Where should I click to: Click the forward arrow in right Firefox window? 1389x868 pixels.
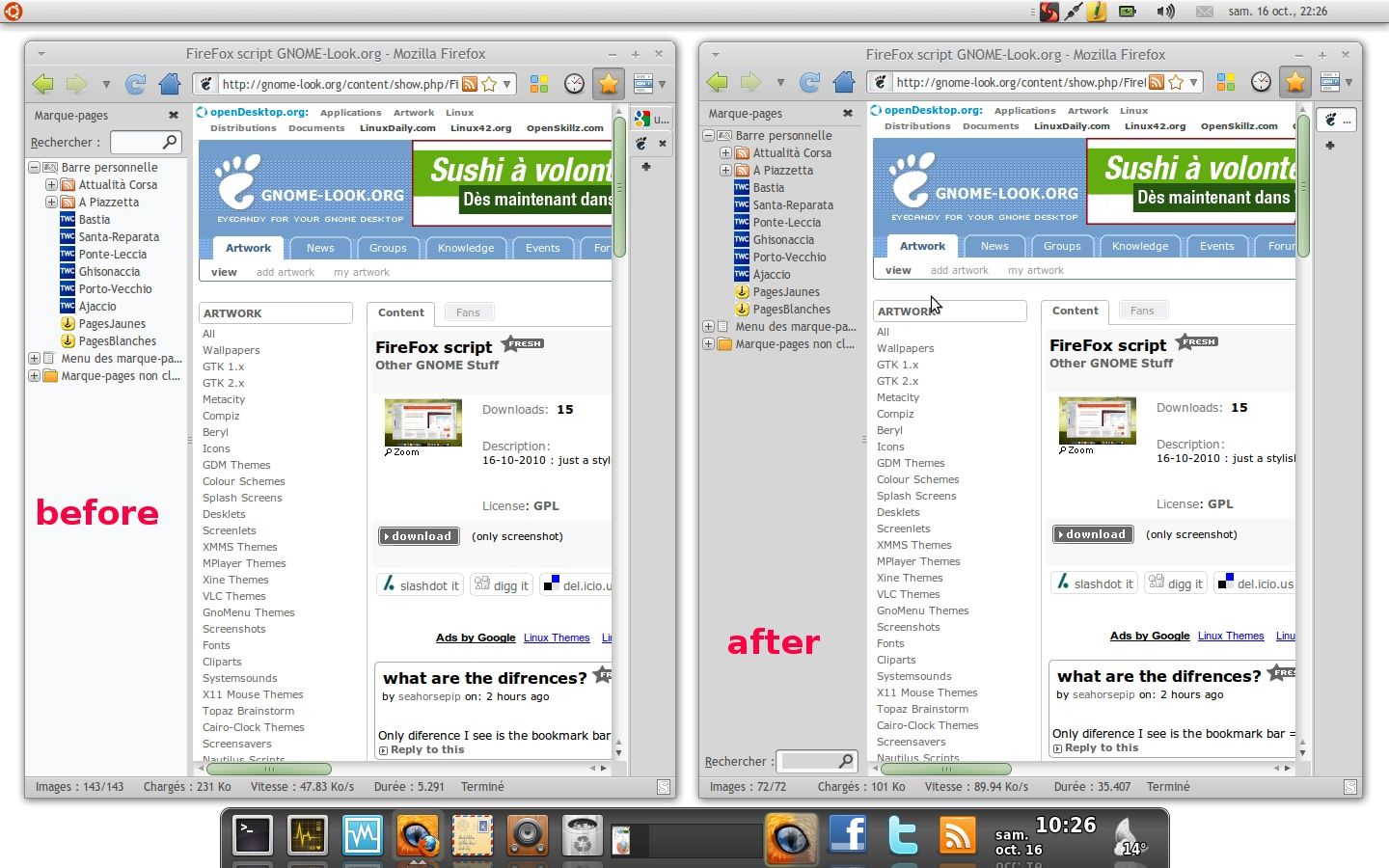(x=751, y=82)
